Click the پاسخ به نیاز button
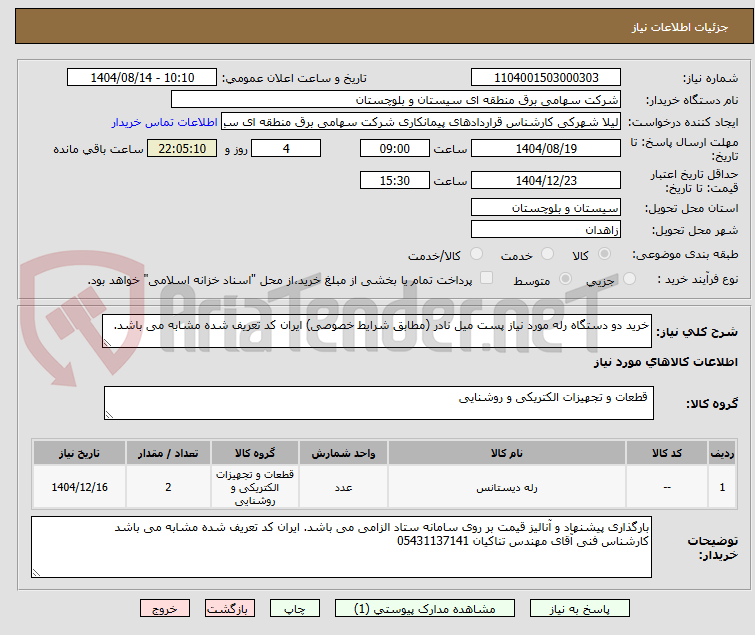 tap(579, 609)
